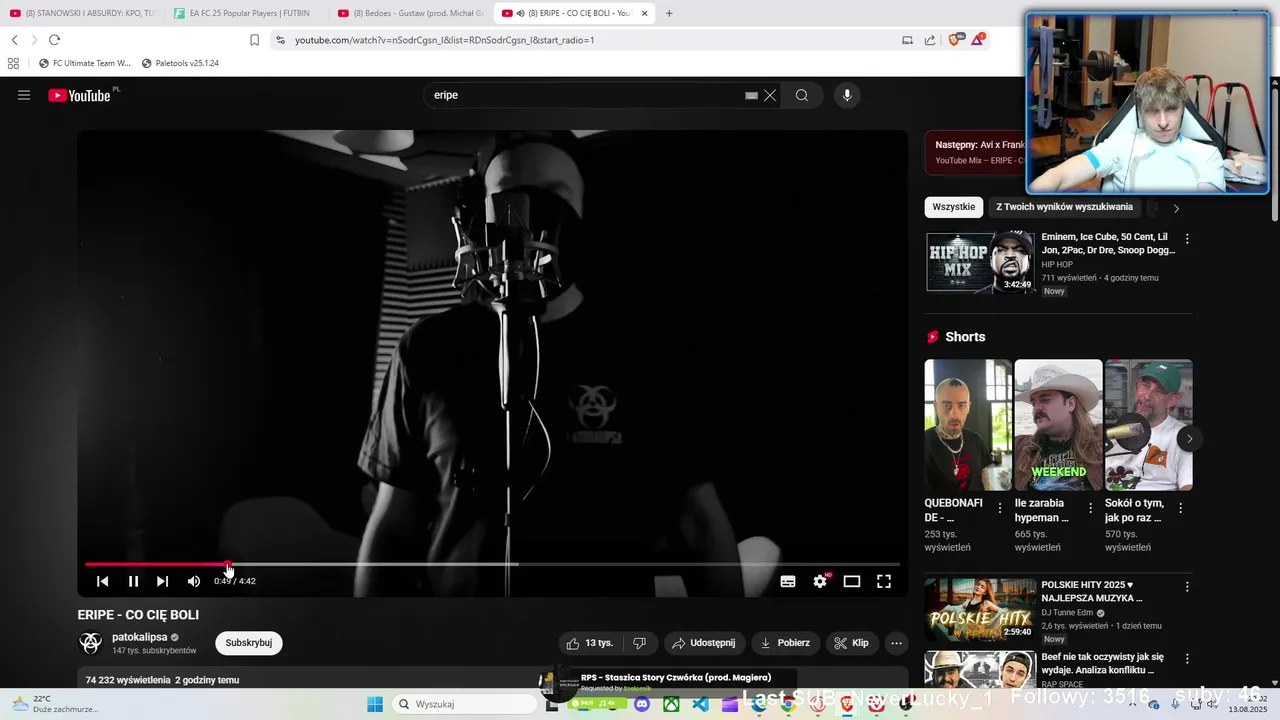The image size is (1280, 720).
Task: Click Klip scissors button
Action: pyautogui.click(x=851, y=643)
